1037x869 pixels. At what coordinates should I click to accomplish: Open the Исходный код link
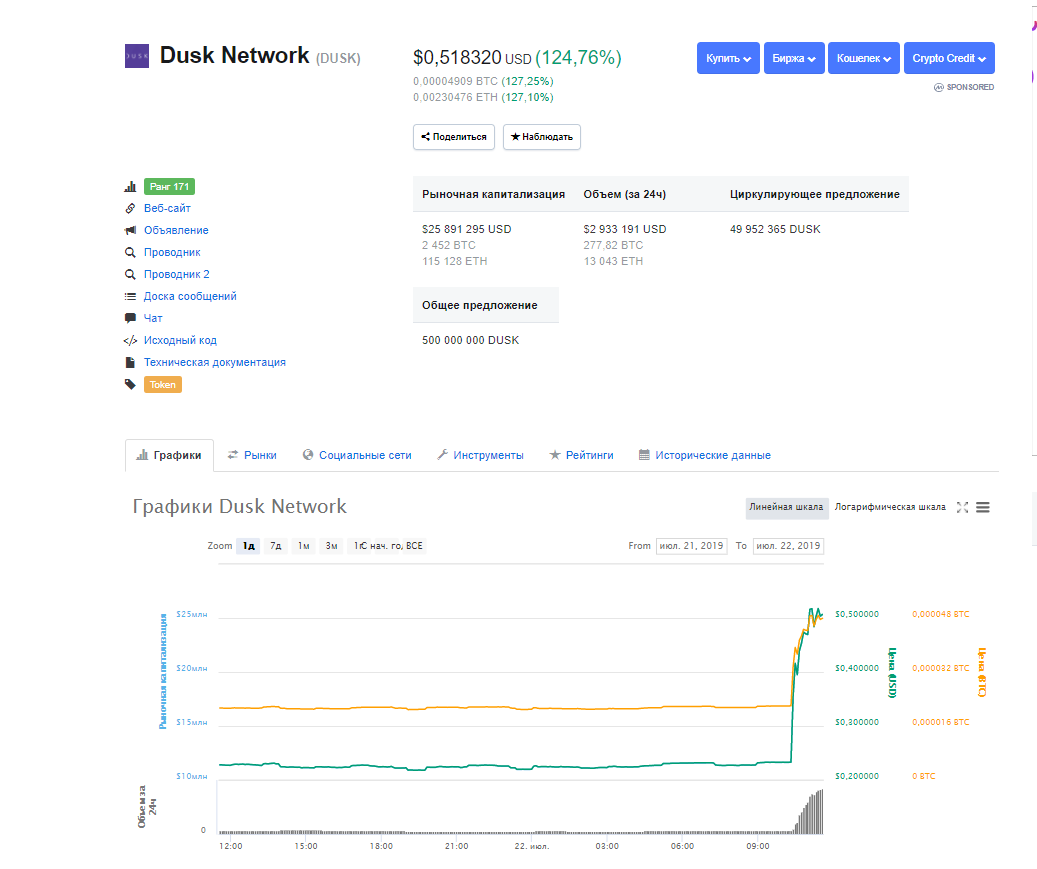pos(180,340)
